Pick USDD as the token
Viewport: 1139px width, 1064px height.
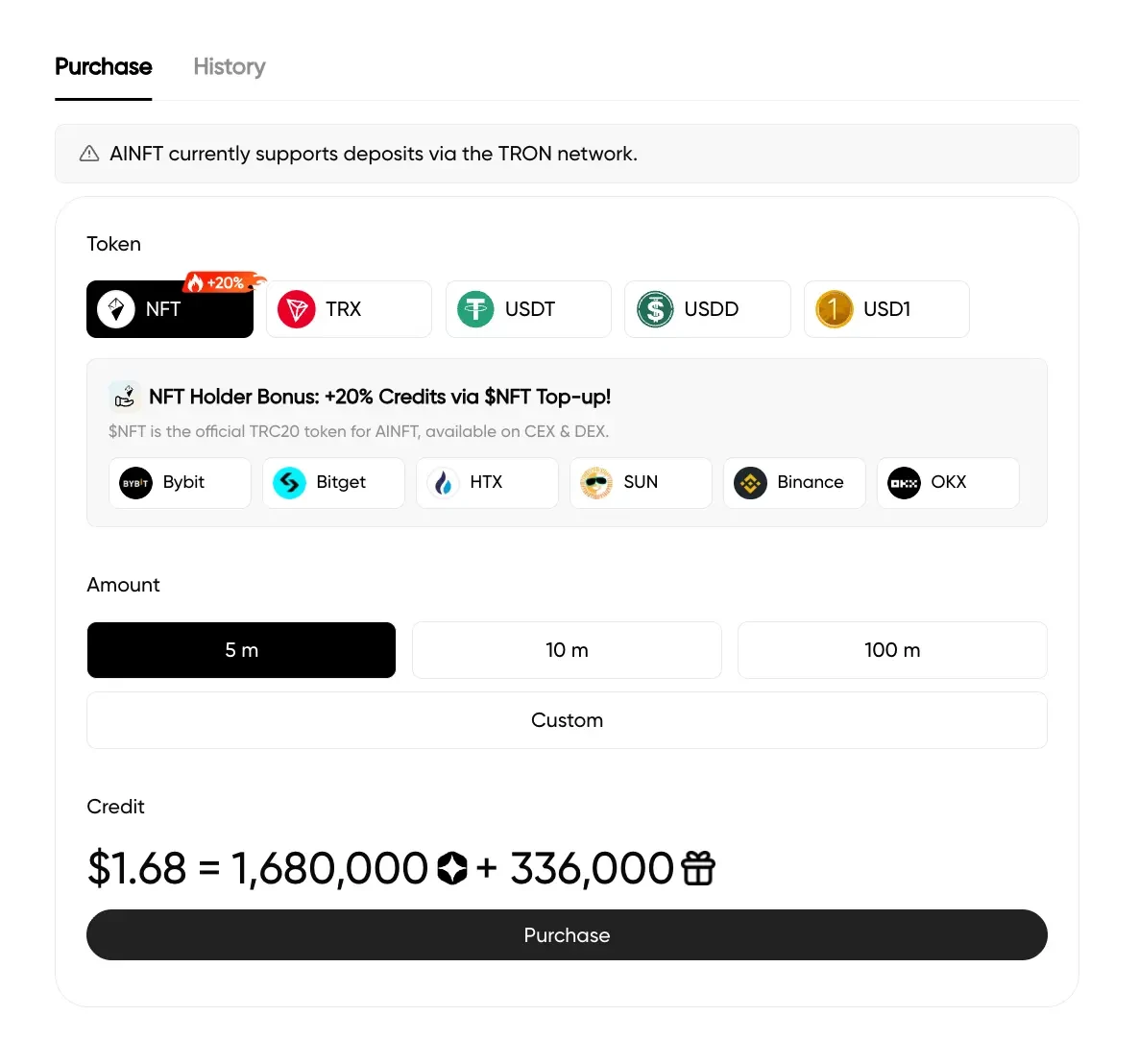707,309
